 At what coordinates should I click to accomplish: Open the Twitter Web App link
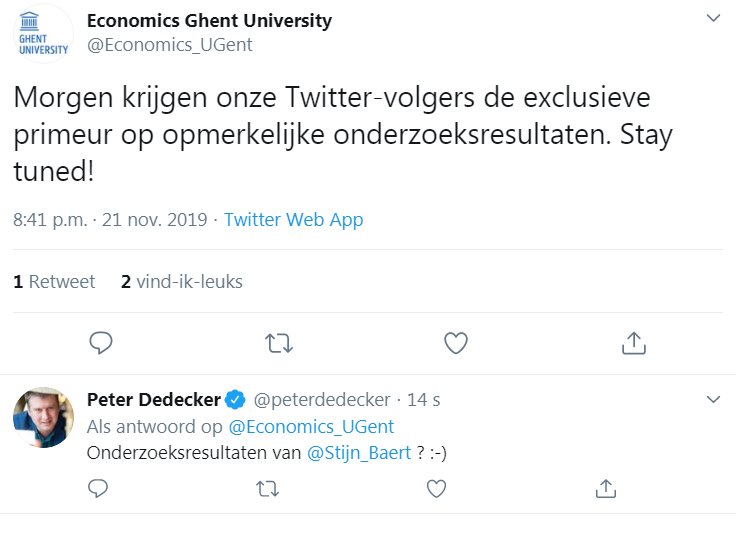293,220
